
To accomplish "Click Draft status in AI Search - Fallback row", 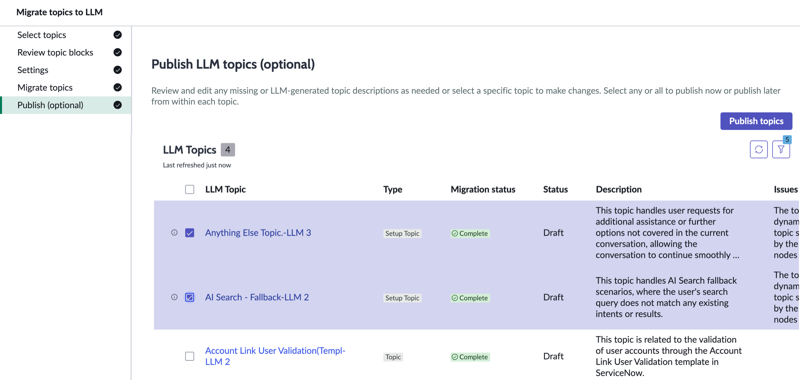I will click(x=554, y=297).
